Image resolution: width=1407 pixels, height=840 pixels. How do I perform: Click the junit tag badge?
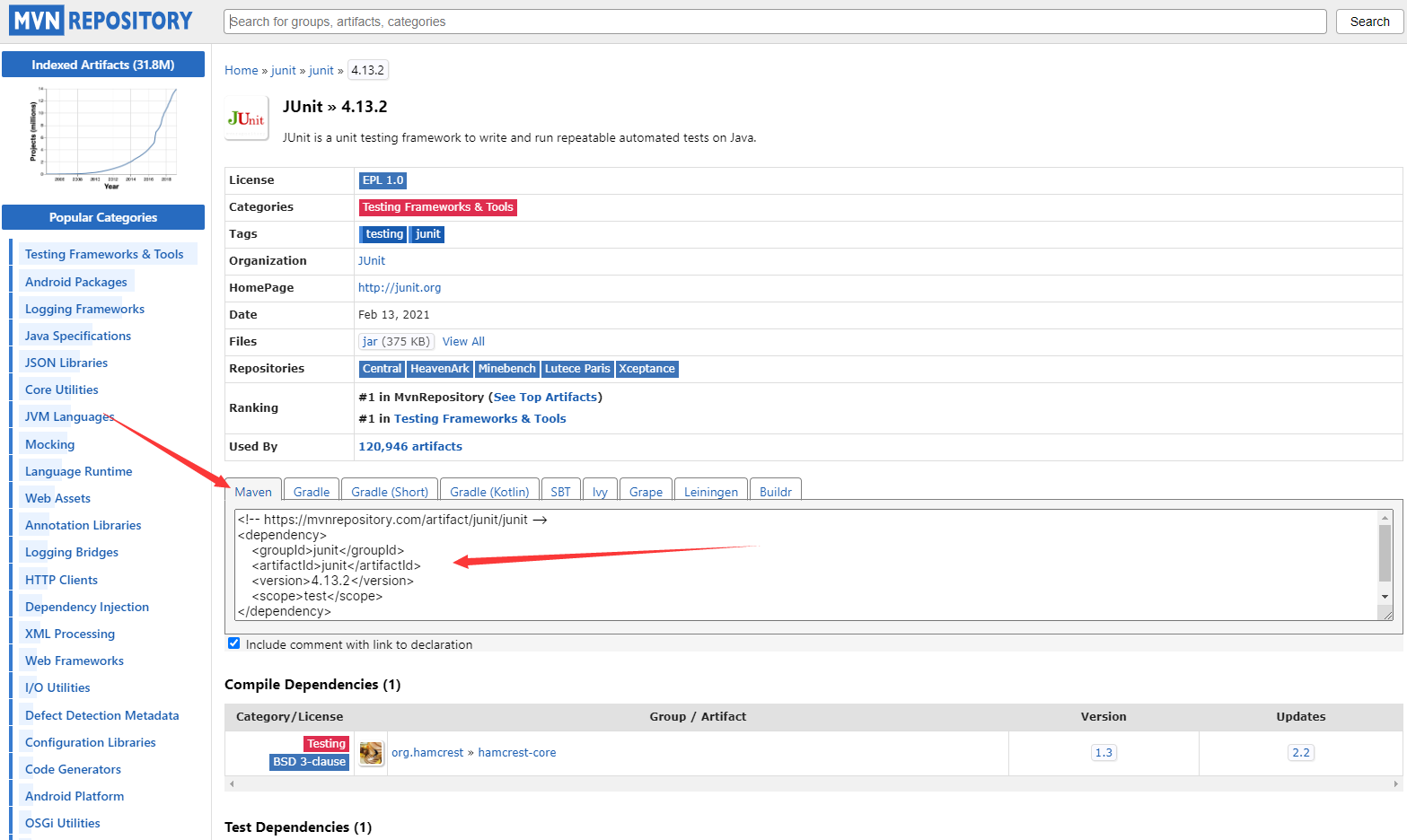point(428,234)
